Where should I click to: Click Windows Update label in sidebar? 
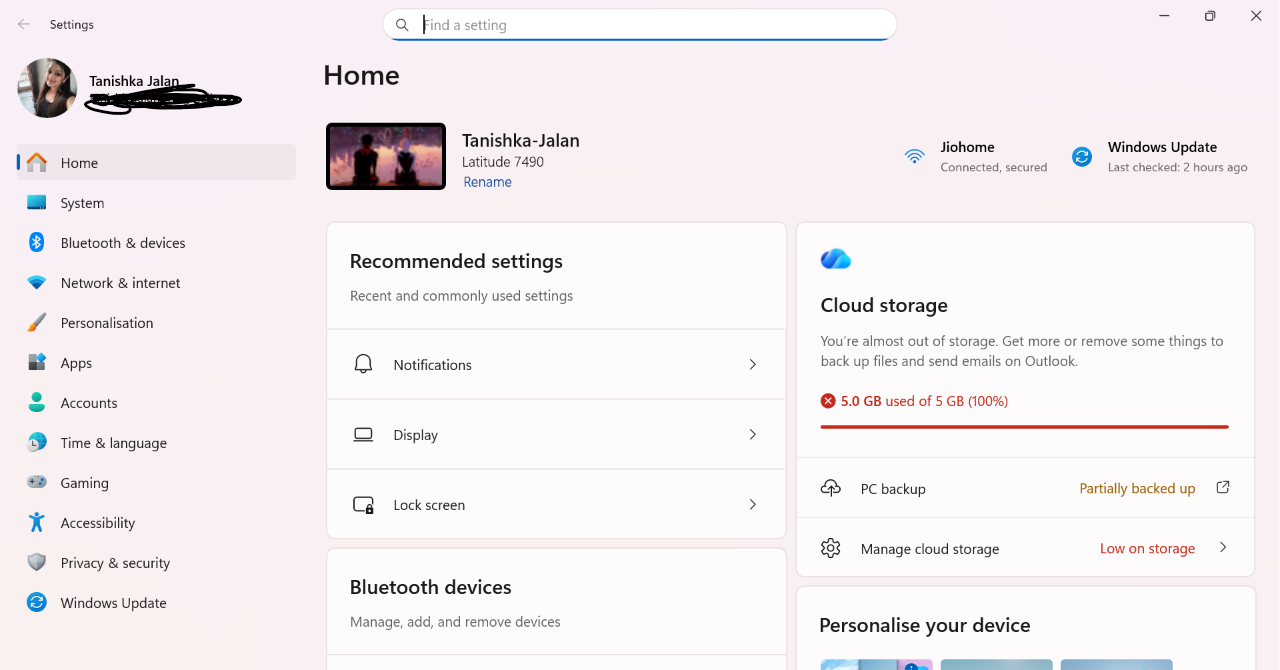(113, 603)
